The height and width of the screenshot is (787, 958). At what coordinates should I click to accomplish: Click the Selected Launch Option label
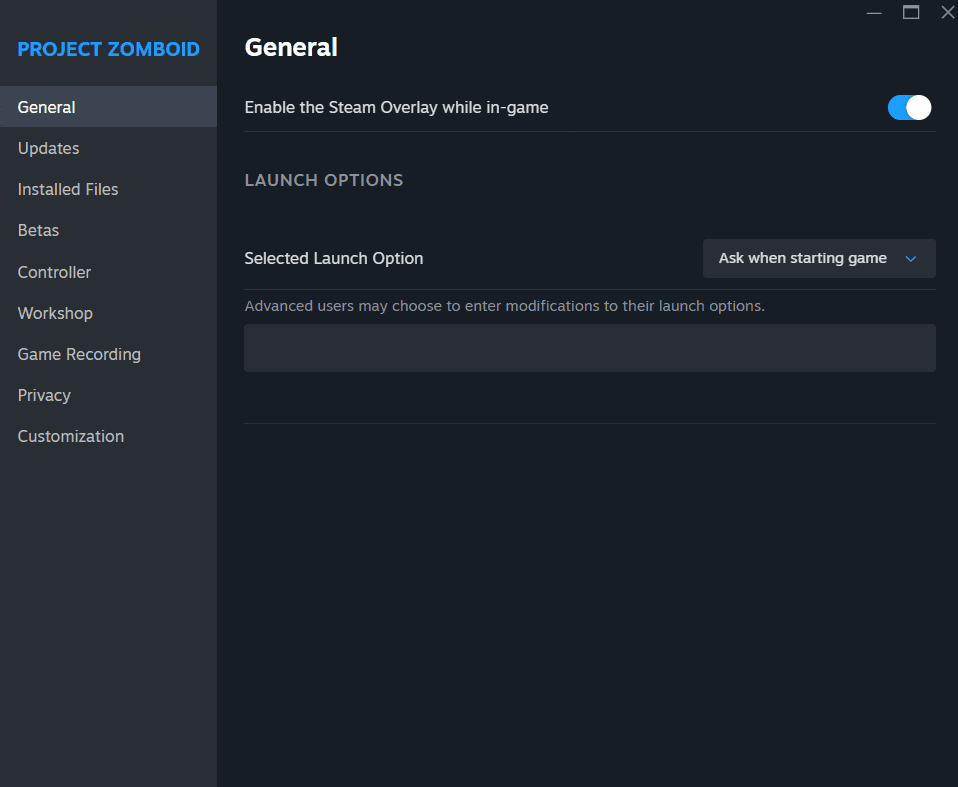333,258
